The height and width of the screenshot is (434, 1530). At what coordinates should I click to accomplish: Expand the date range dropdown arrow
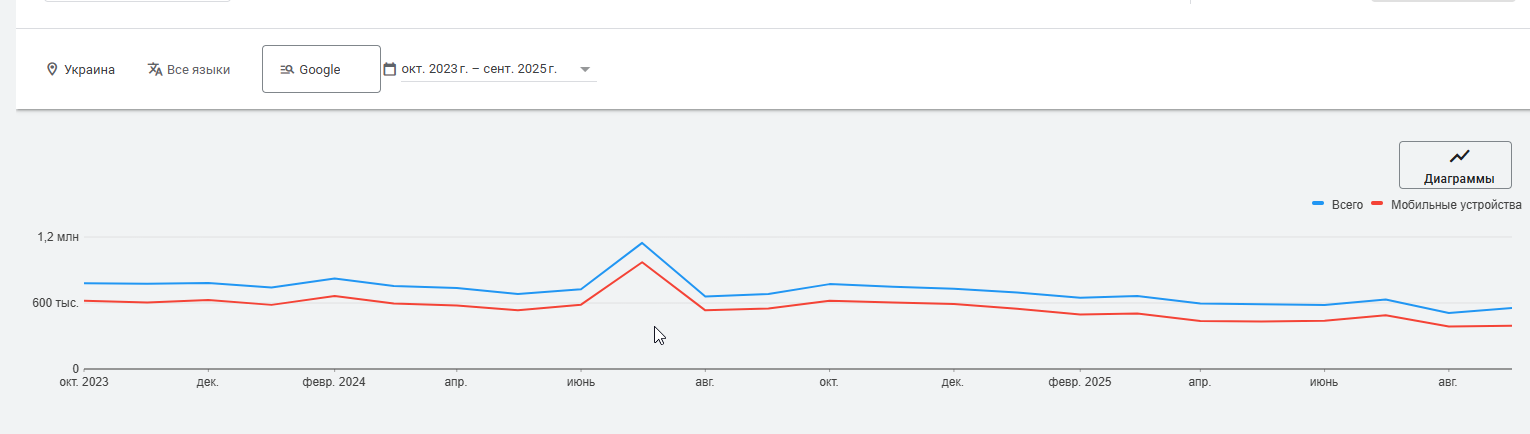tap(585, 70)
